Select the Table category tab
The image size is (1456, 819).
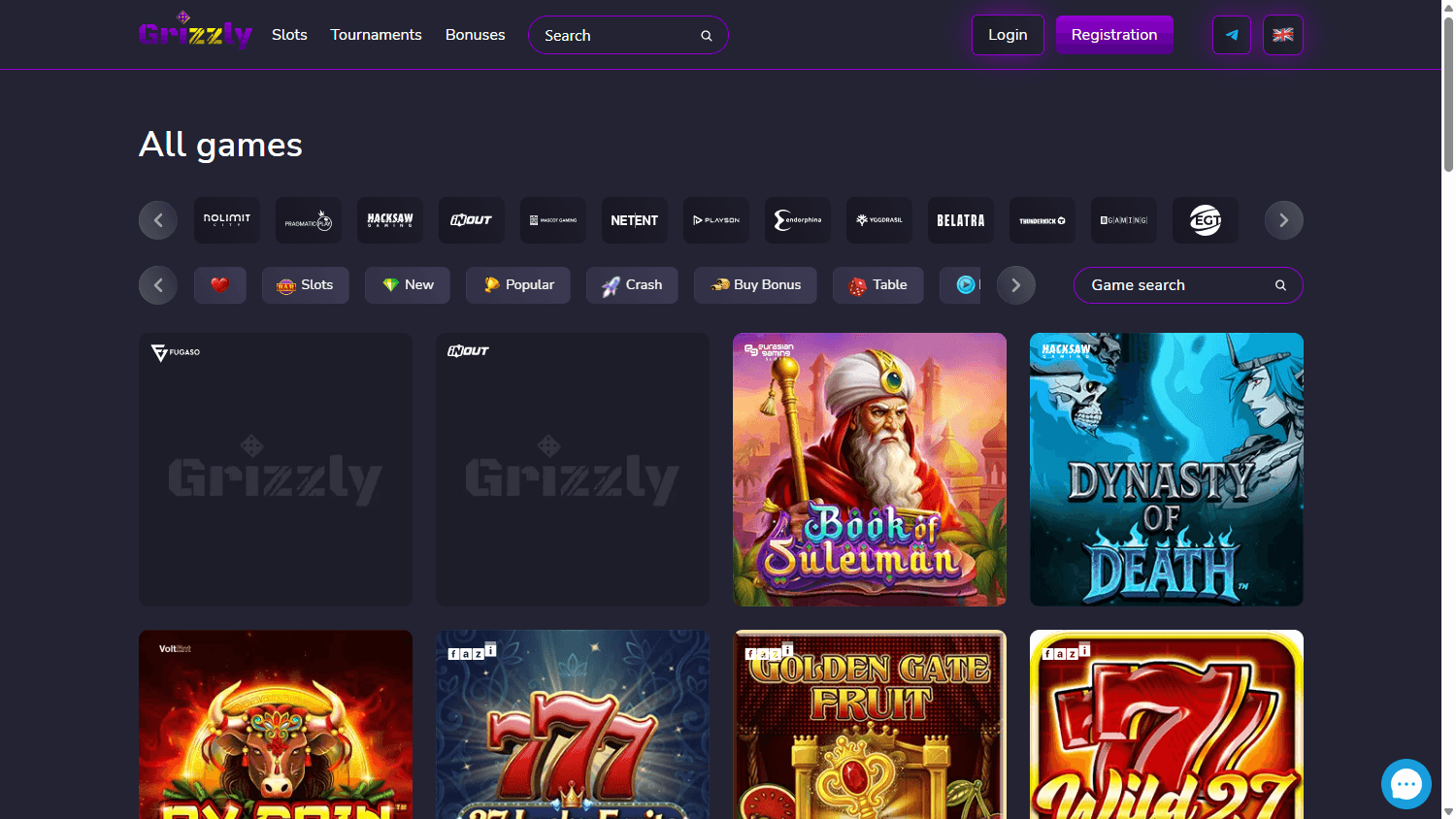click(x=878, y=285)
